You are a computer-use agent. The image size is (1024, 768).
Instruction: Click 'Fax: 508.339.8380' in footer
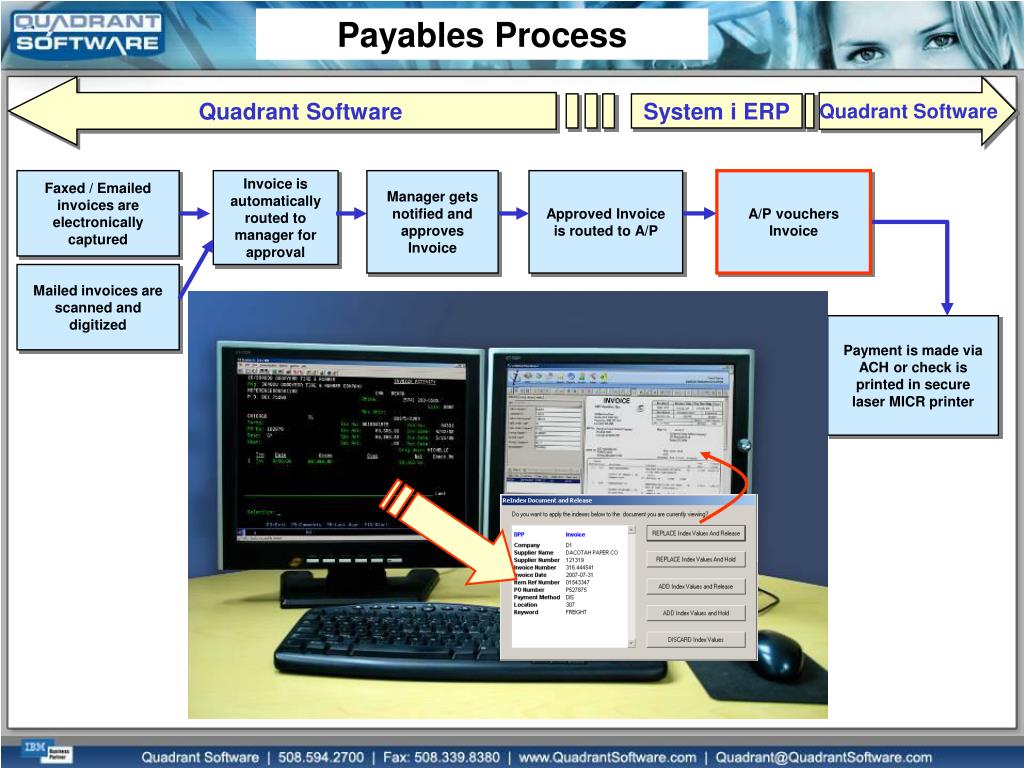click(441, 758)
